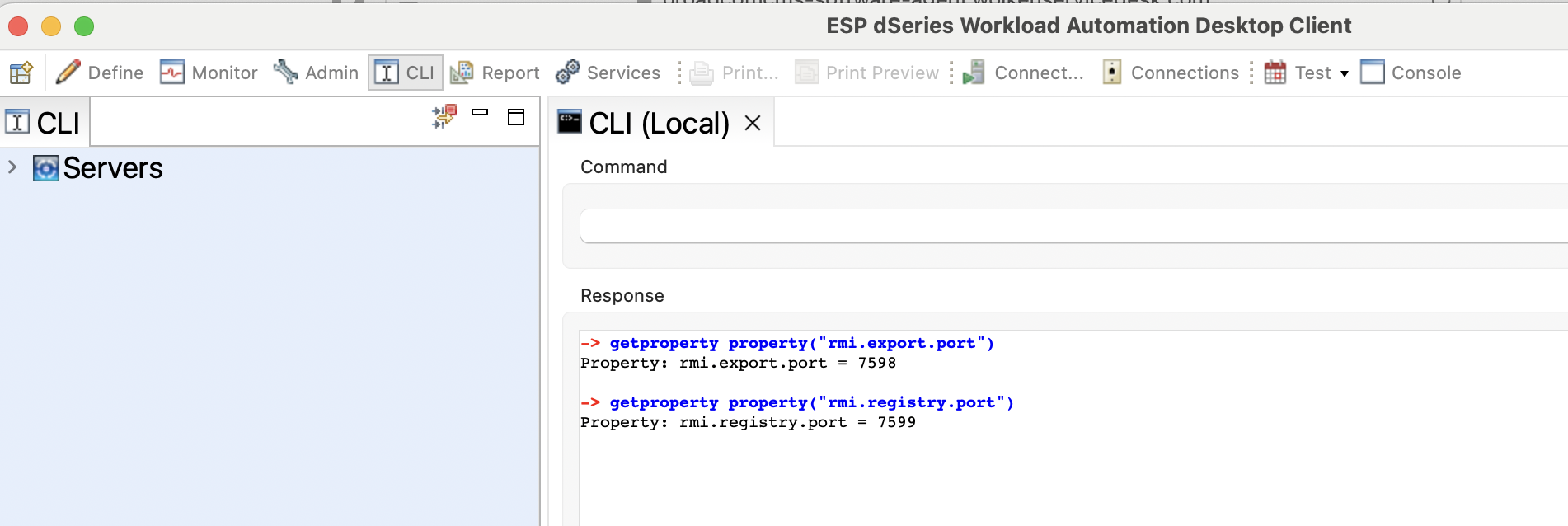Open the Test dropdown arrow
The image size is (1568, 526).
[1345, 73]
